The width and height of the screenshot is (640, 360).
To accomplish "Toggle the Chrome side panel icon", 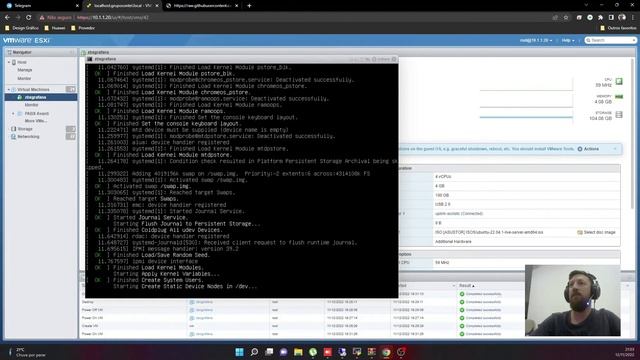I will coord(611,18).
